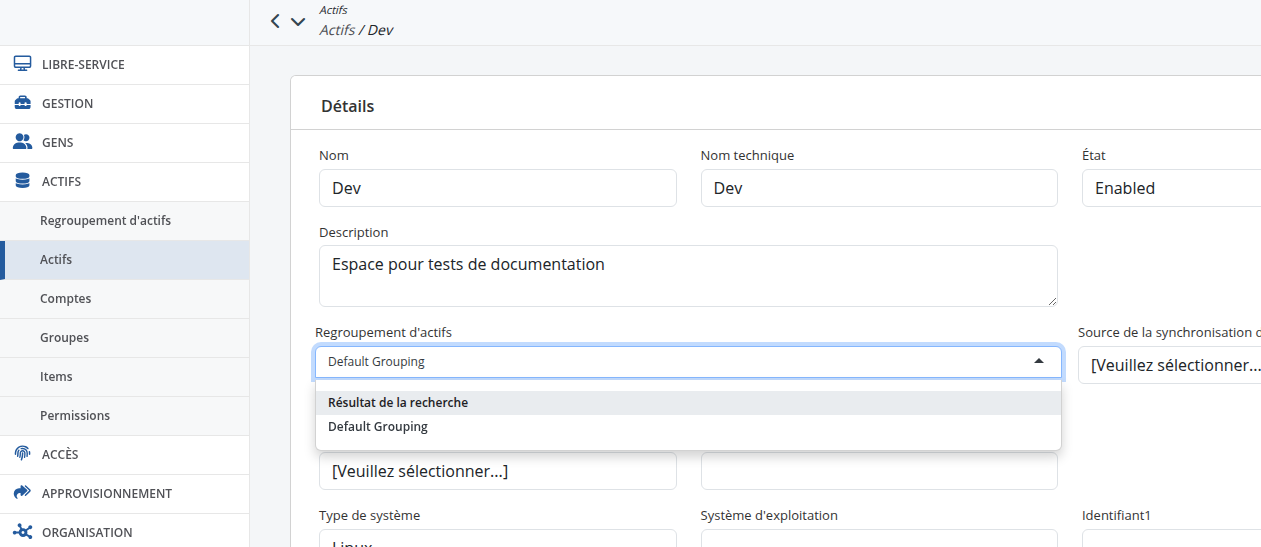Choose Default Grouping from the list
Viewport: 1261px width, 547px height.
pyautogui.click(x=688, y=427)
